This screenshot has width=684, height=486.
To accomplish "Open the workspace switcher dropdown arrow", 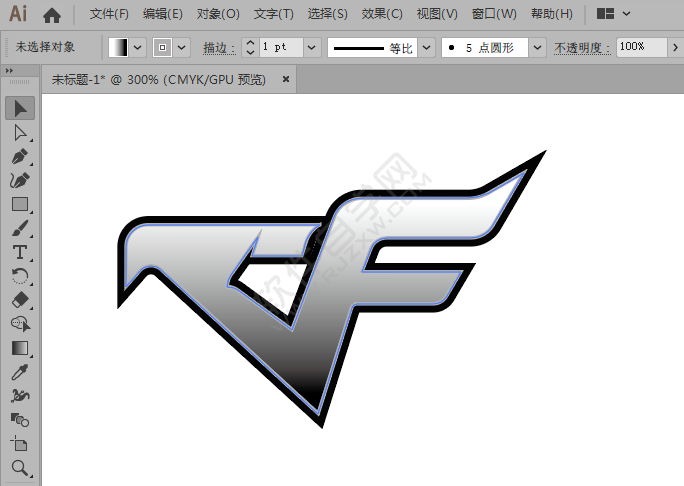I will click(626, 14).
